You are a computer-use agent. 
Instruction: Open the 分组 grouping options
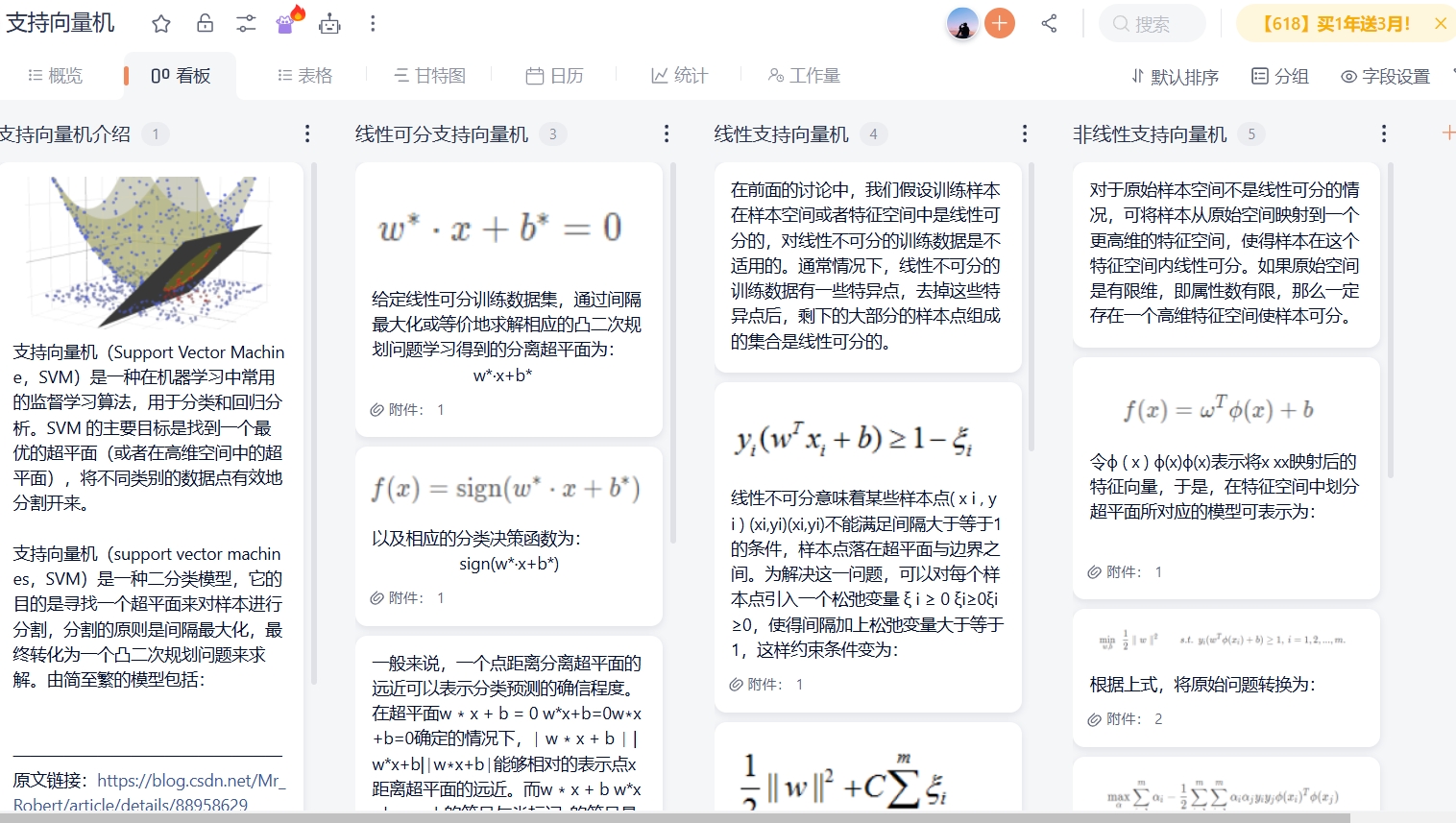point(1279,76)
